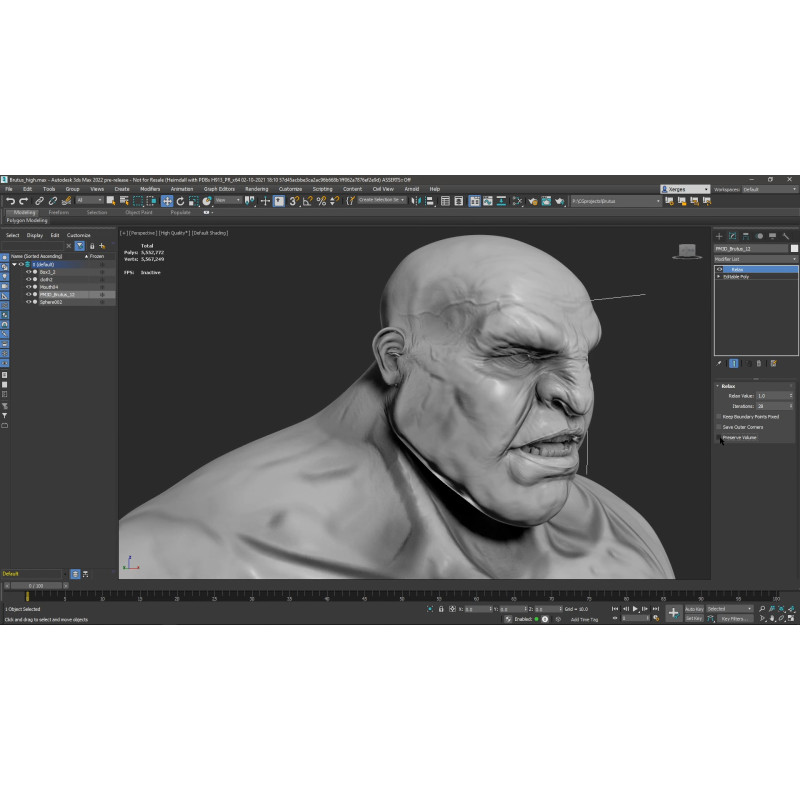Open the Hierarchy tab in command panel

coord(746,236)
